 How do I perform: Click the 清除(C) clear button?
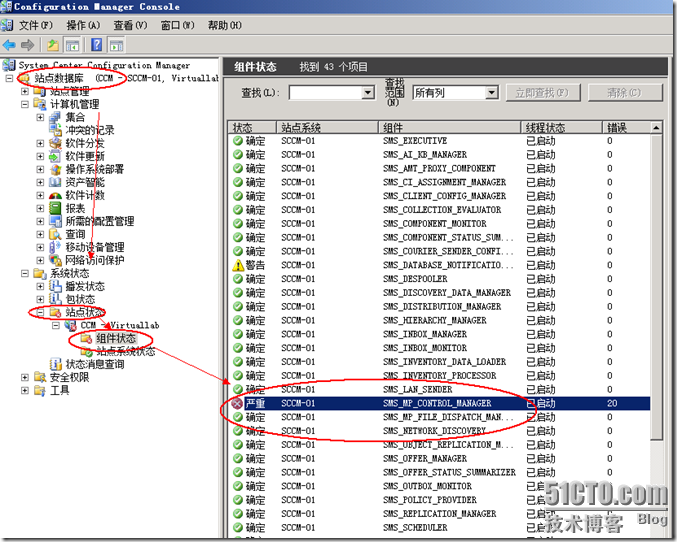625,92
